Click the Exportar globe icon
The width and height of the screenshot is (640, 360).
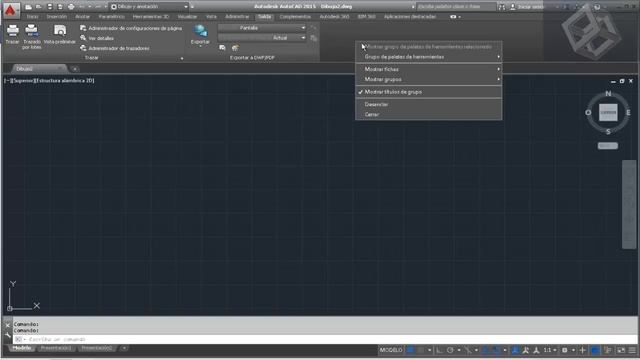tap(200, 31)
